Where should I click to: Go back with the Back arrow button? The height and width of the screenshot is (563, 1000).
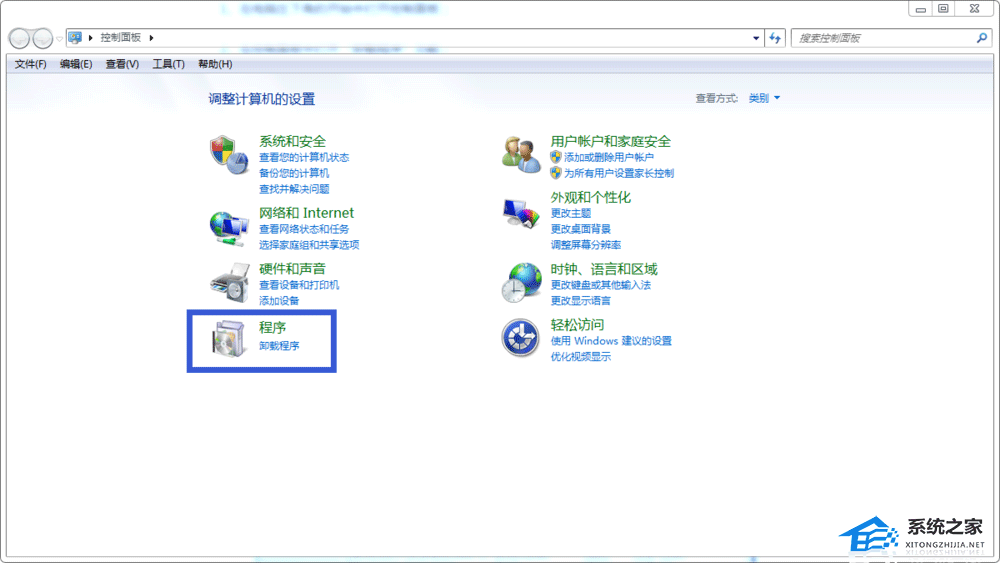point(19,38)
